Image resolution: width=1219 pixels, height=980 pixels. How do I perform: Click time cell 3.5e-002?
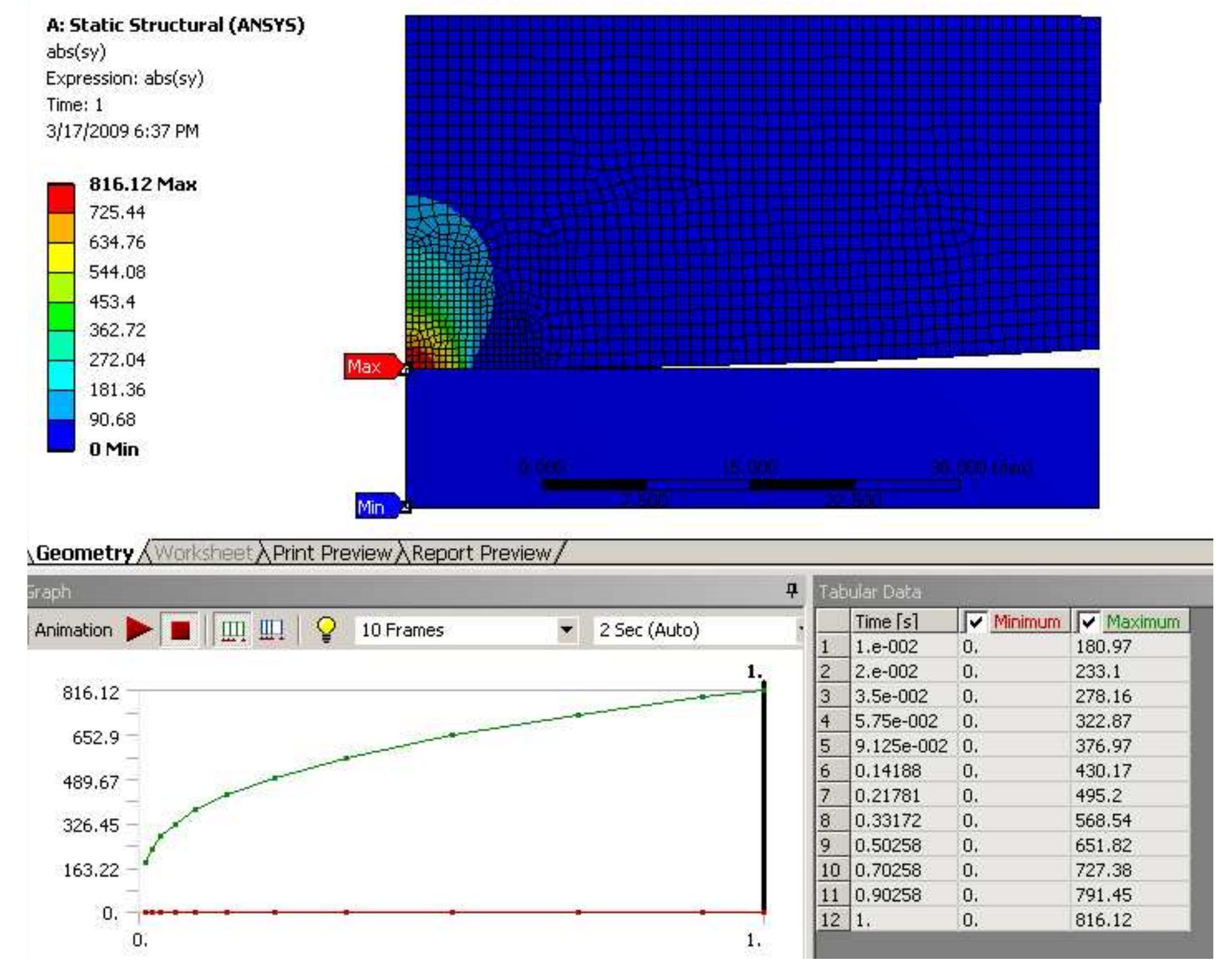[x=904, y=696]
